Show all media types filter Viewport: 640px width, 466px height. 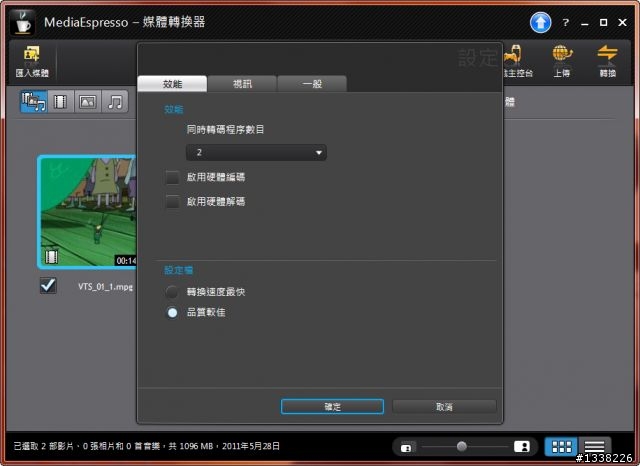(x=34, y=102)
